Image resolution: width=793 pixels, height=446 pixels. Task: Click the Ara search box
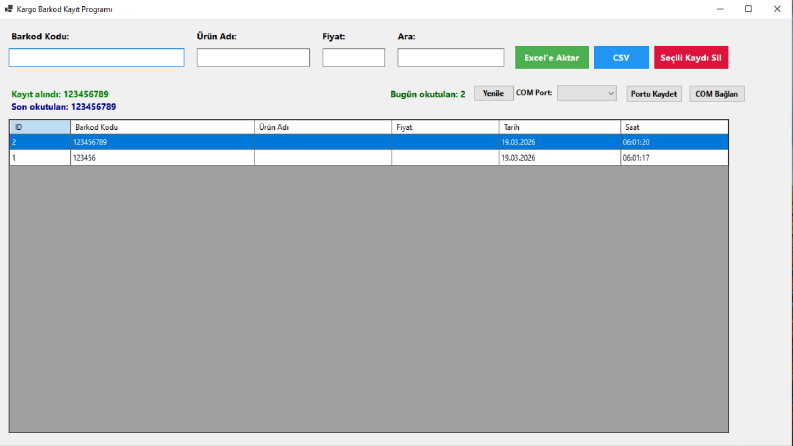[x=451, y=58]
